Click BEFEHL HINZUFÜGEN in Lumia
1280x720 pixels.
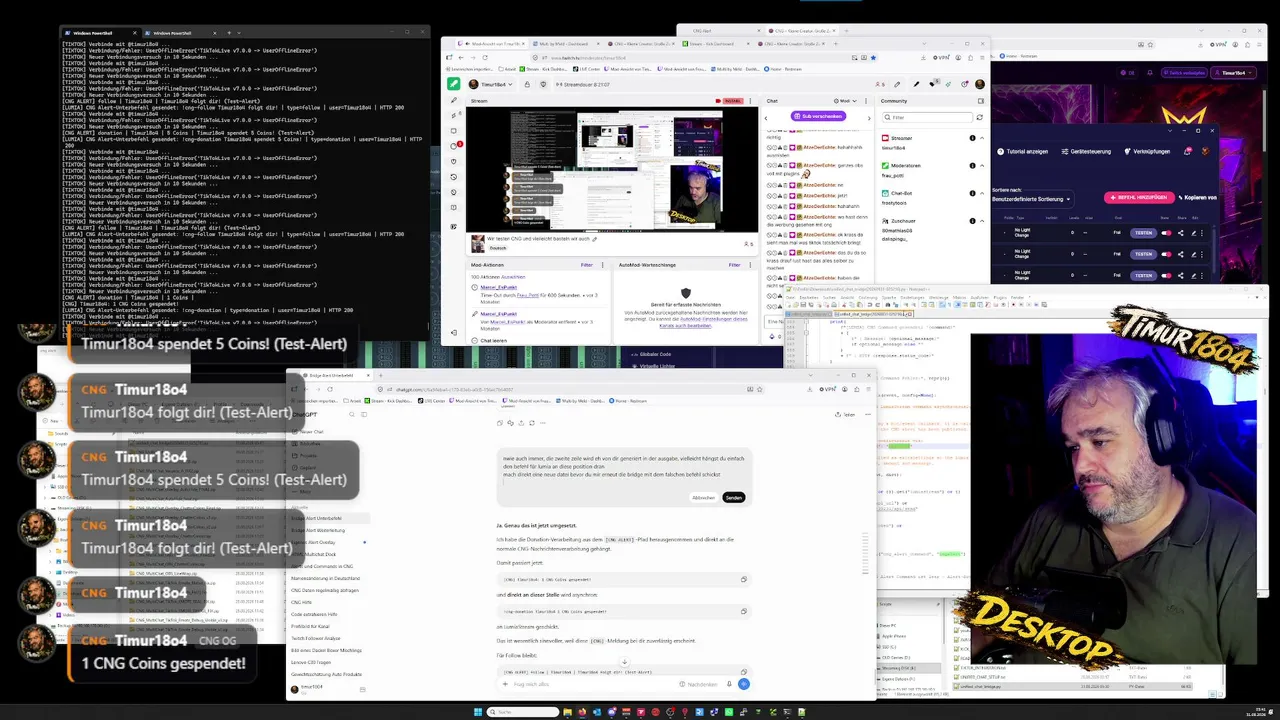click(x=1138, y=197)
